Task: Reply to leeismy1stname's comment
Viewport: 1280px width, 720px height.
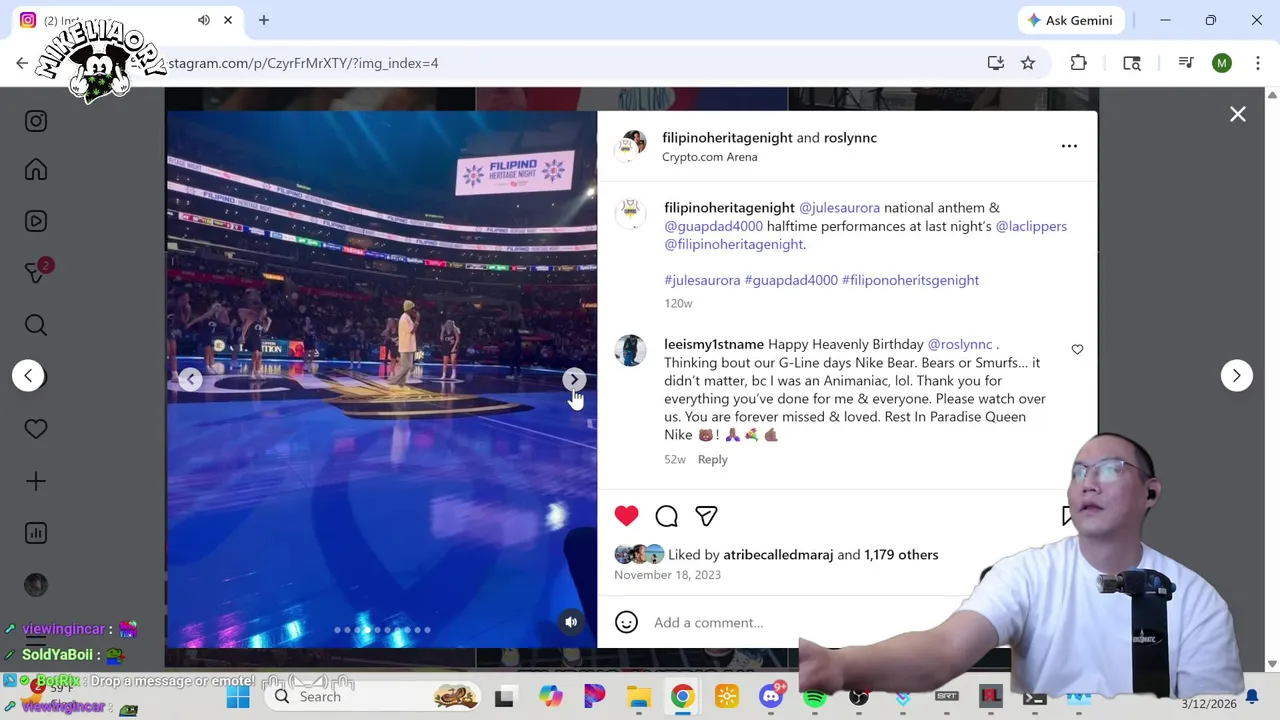Action: pyautogui.click(x=712, y=459)
